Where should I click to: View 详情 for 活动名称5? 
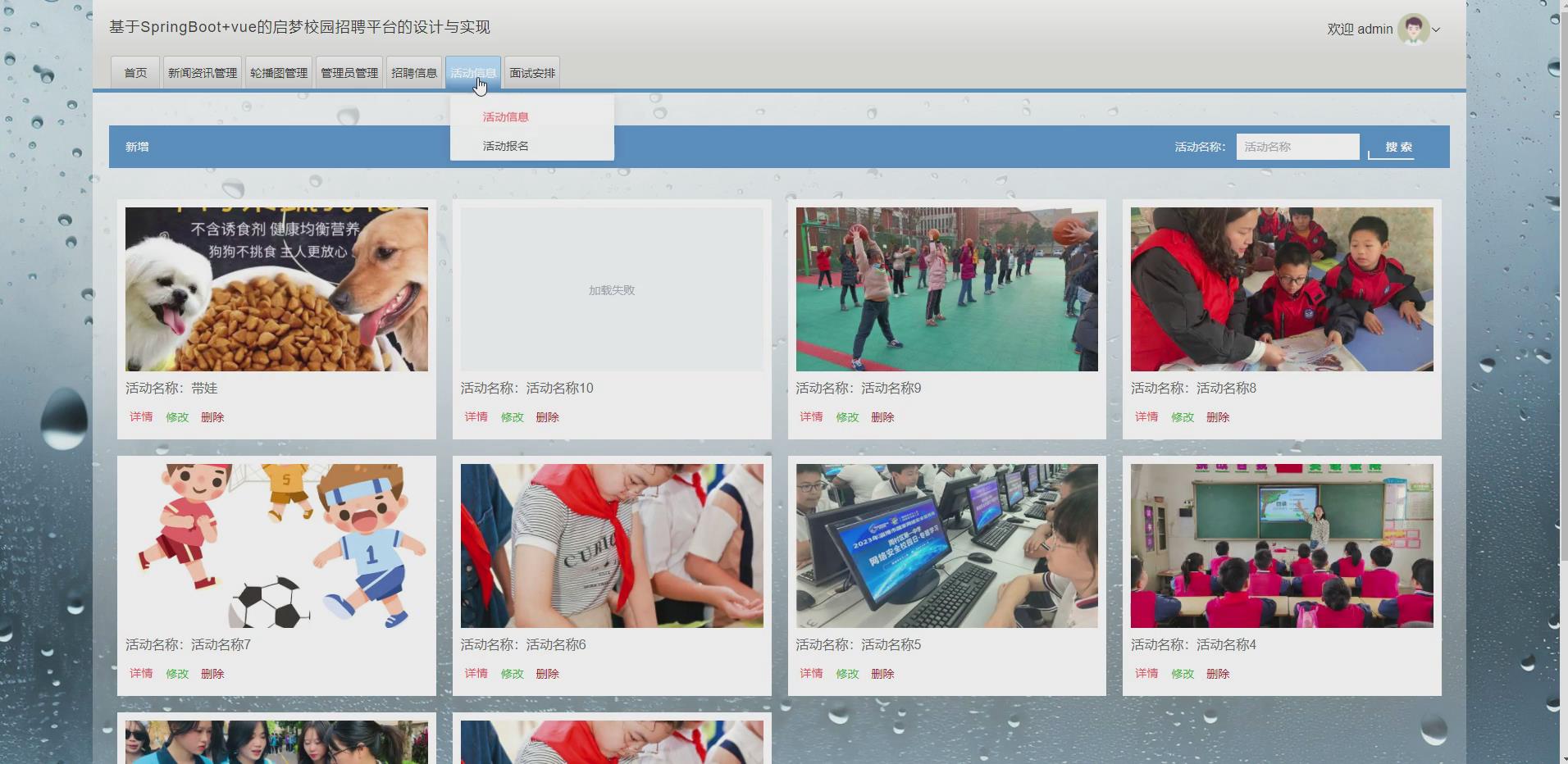coord(811,673)
